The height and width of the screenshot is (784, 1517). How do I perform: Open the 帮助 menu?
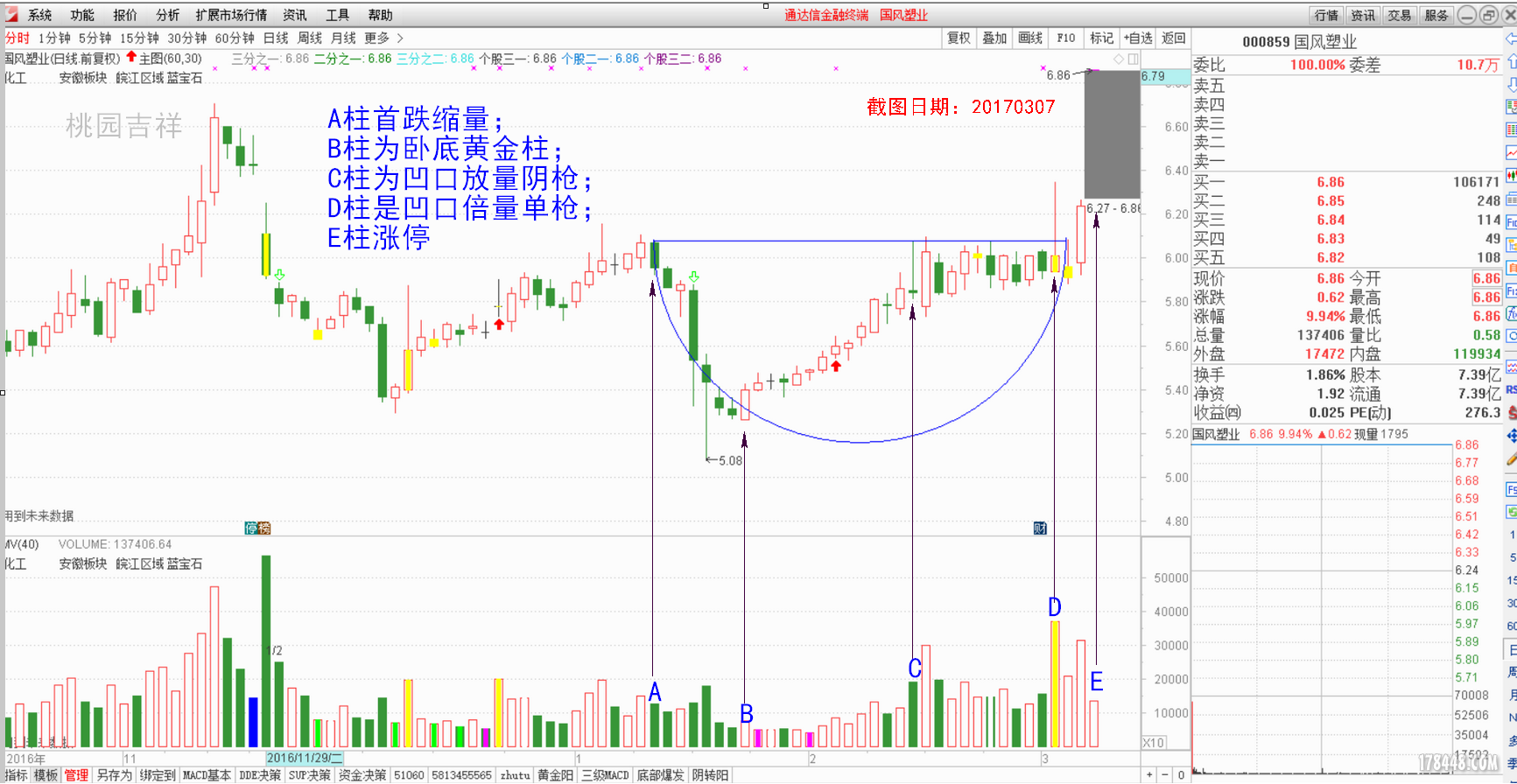coord(381,15)
